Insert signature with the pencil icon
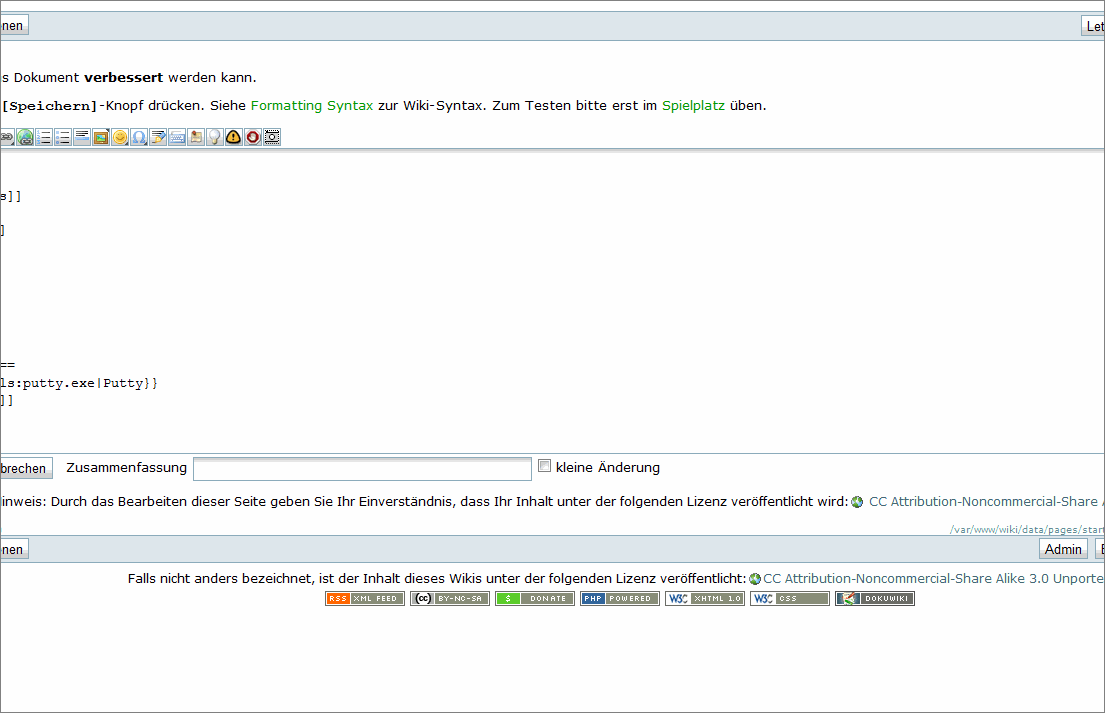The image size is (1105, 713). (158, 137)
